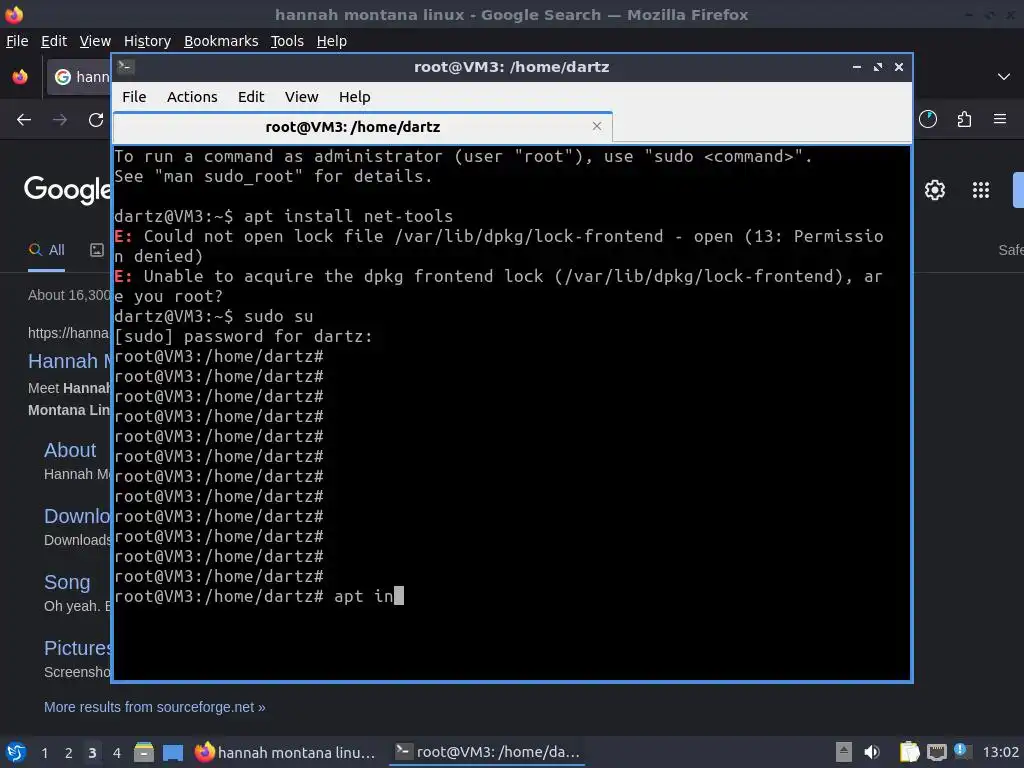Image resolution: width=1024 pixels, height=768 pixels.
Task: Click the 13:02 clock
Action: pyautogui.click(x=1000, y=752)
